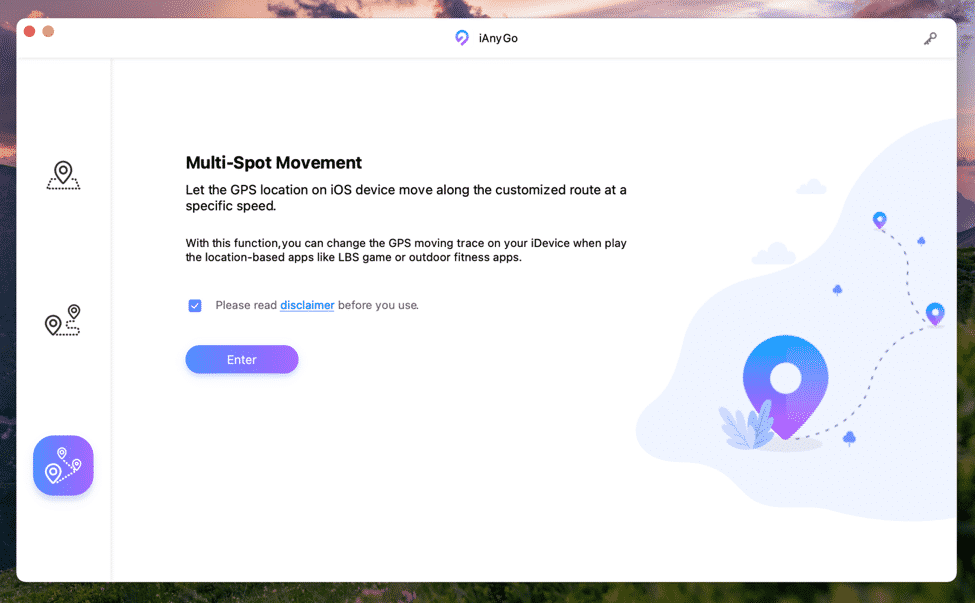The image size is (975, 603).
Task: Click the "Please read" label text
Action: [x=246, y=305]
